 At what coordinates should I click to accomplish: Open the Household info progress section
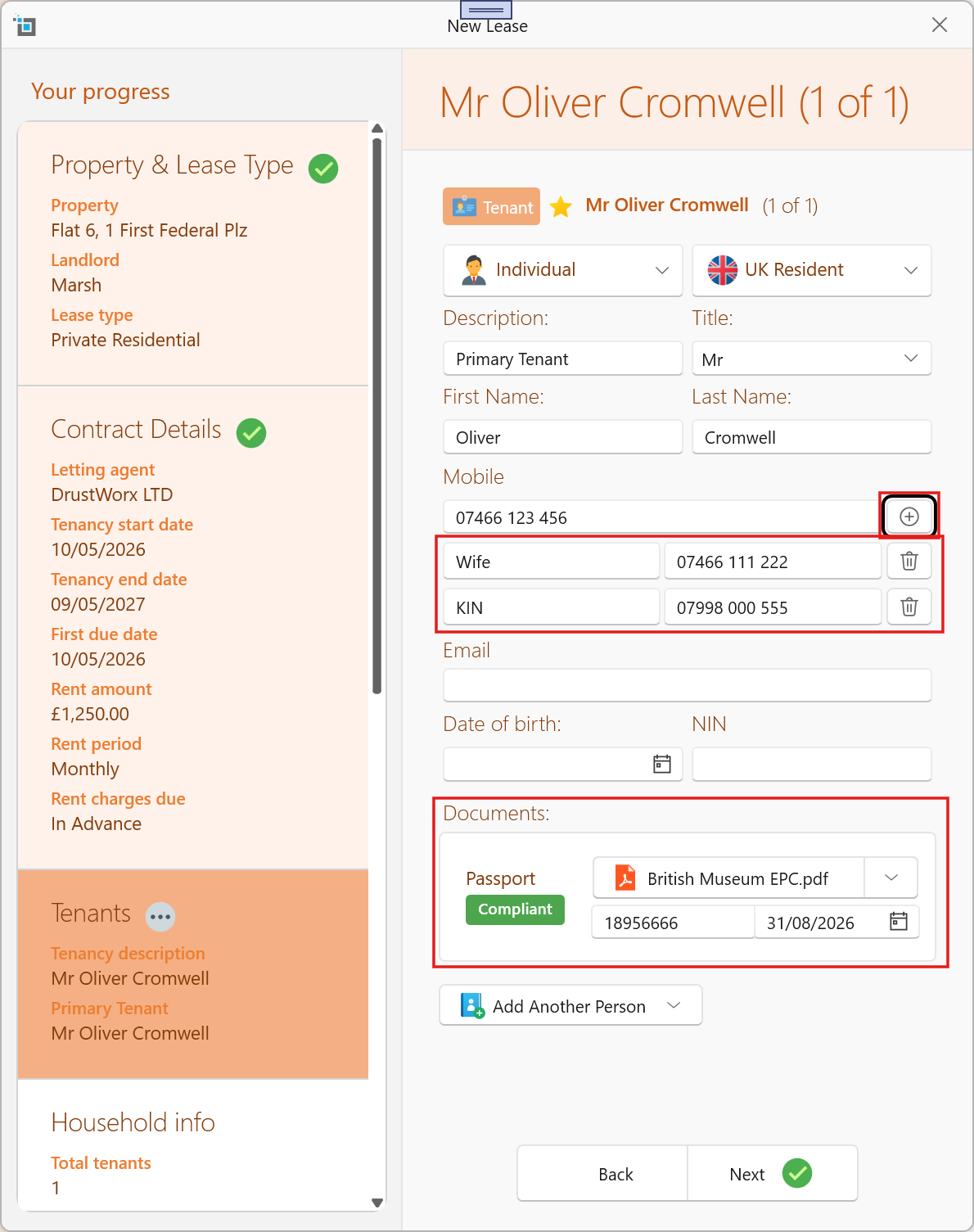[x=133, y=1122]
